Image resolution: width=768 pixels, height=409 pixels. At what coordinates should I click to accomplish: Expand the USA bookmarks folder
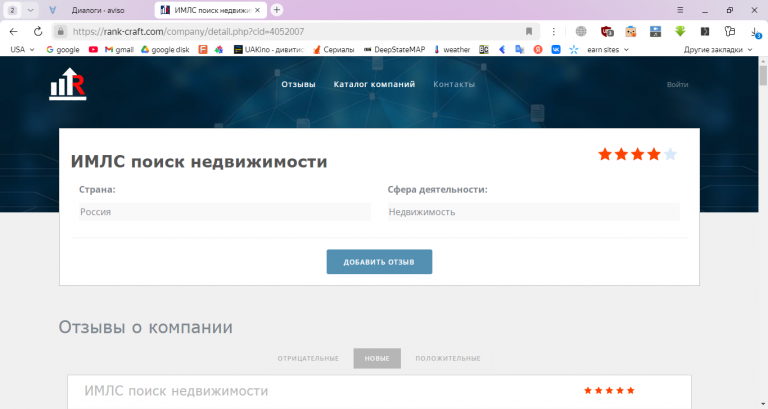22,49
